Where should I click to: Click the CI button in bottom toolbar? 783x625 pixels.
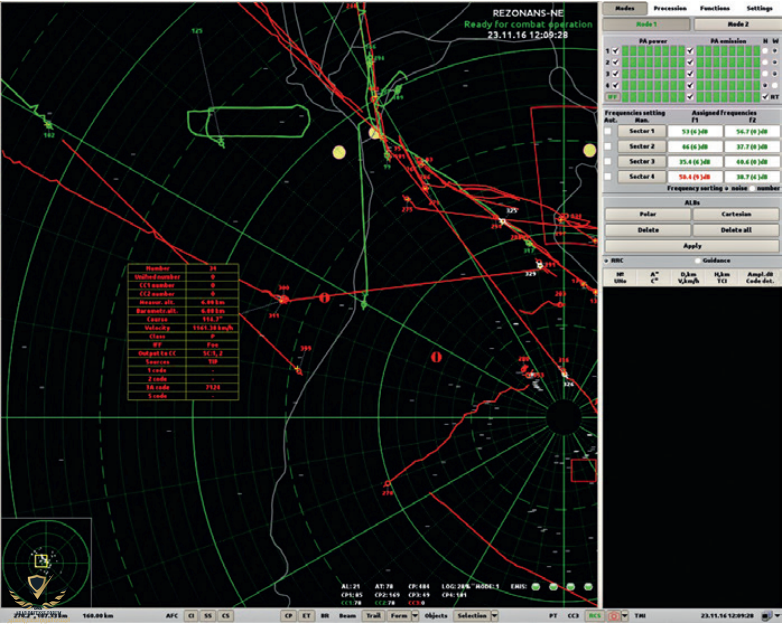191,616
